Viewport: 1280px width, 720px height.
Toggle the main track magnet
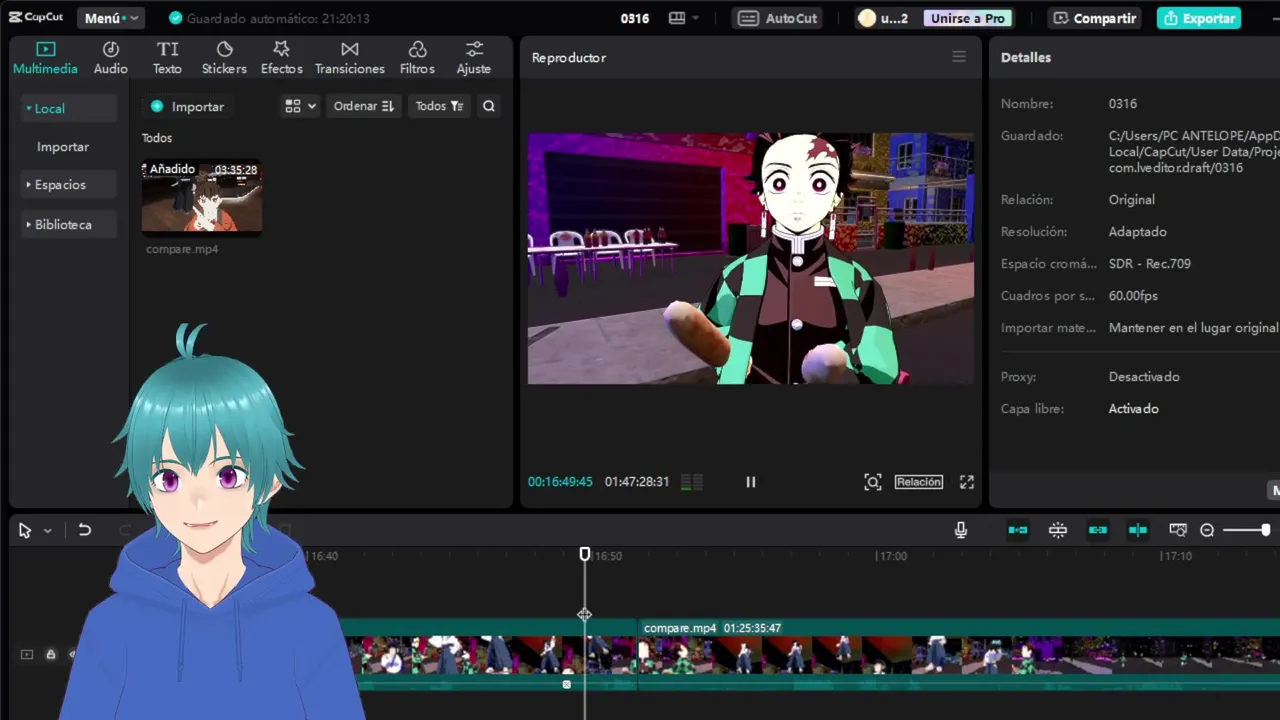[x=1018, y=530]
